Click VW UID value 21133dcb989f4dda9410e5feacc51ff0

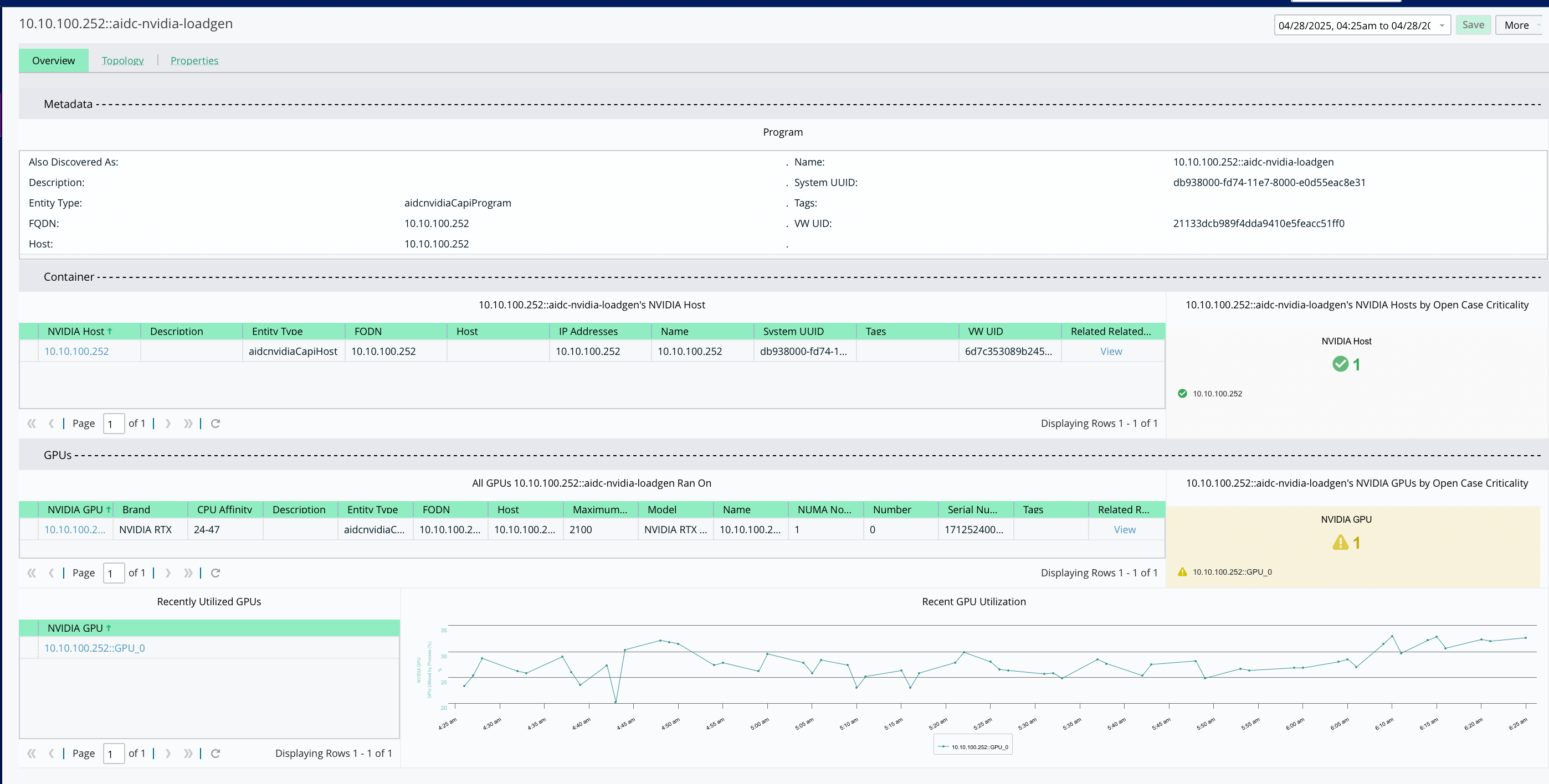1259,224
